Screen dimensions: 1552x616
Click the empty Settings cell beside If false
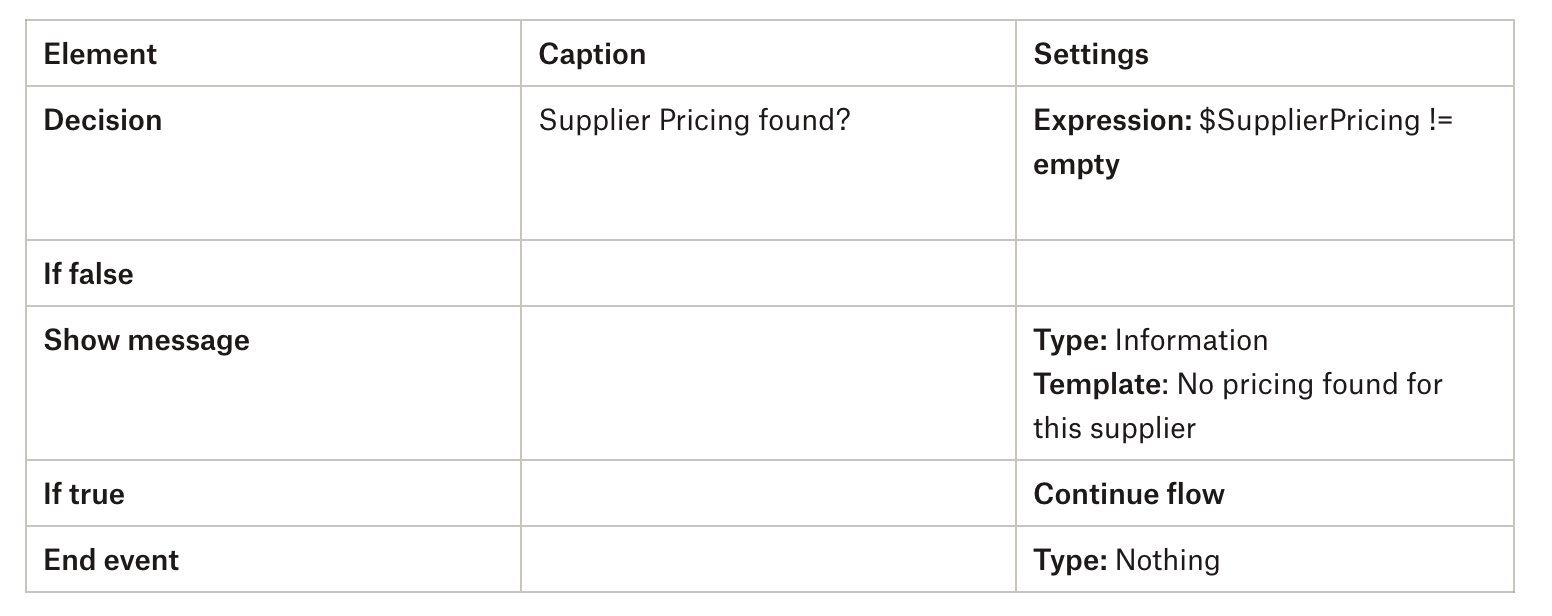(x=1264, y=274)
